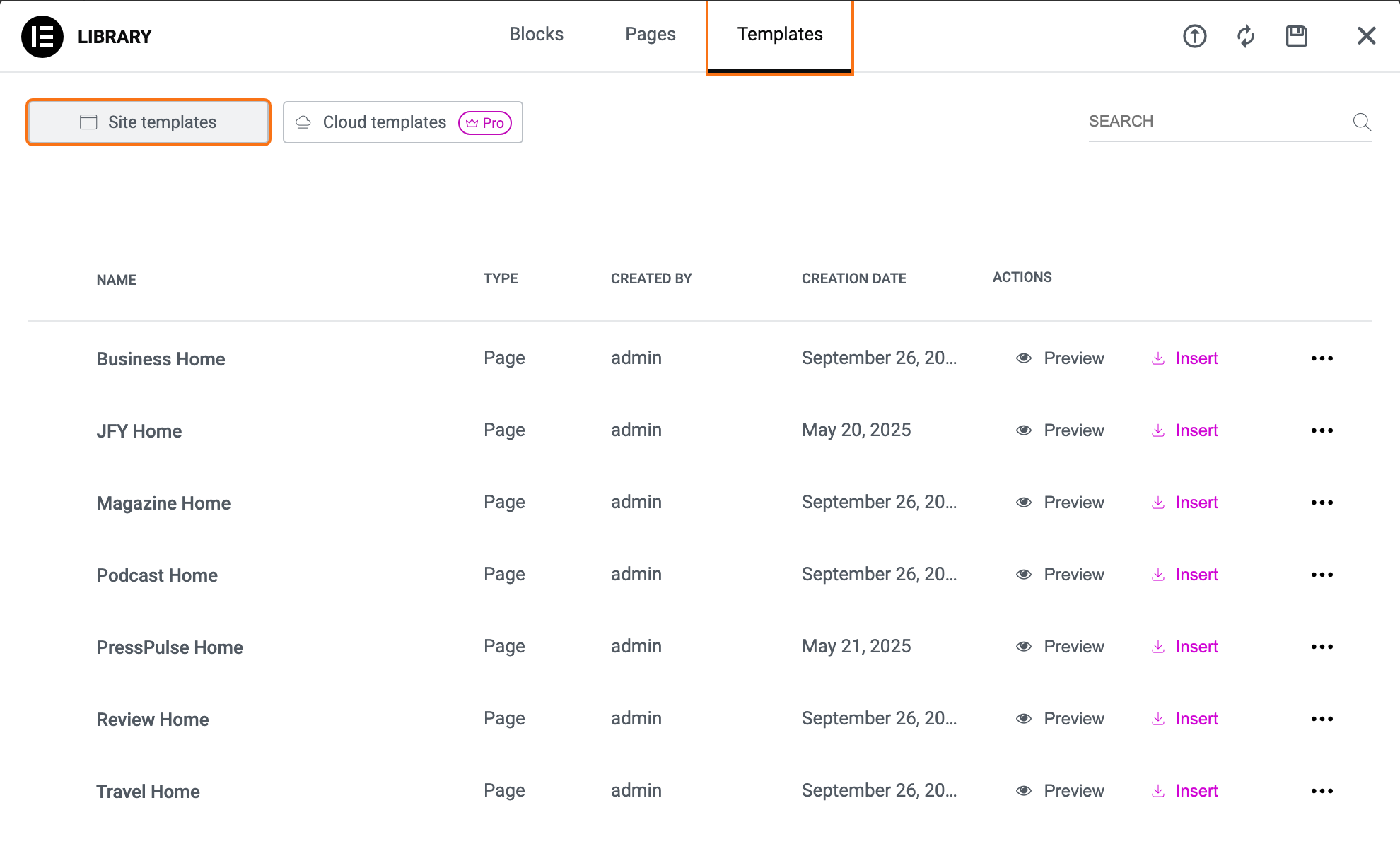Click the Elementor logo icon

(42, 37)
